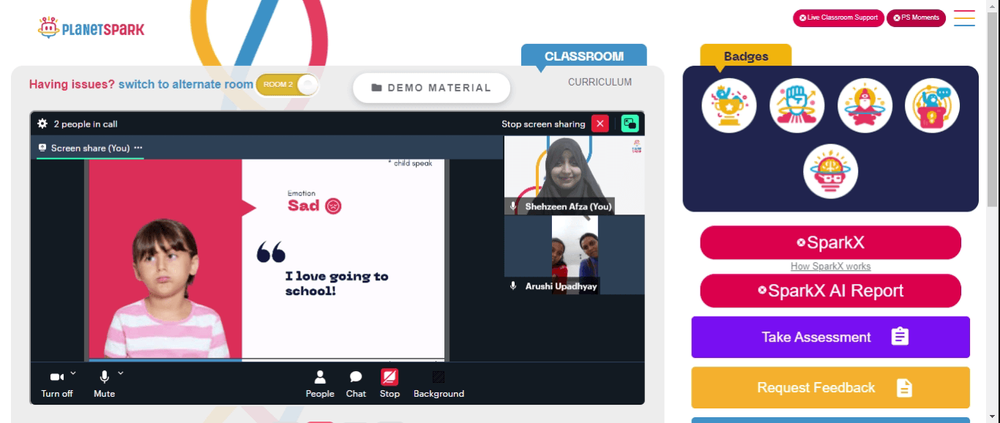Select the brain with glasses badge
The image size is (1000, 423).
830,171
